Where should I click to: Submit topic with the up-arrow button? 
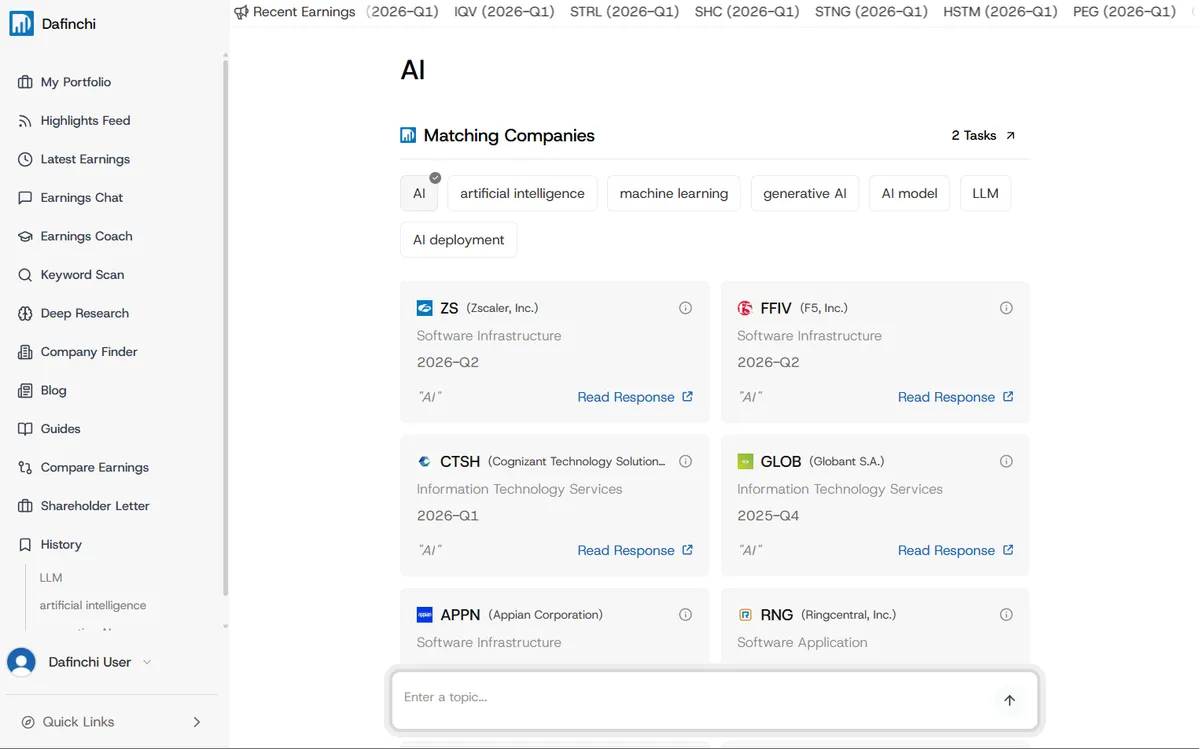point(1009,700)
